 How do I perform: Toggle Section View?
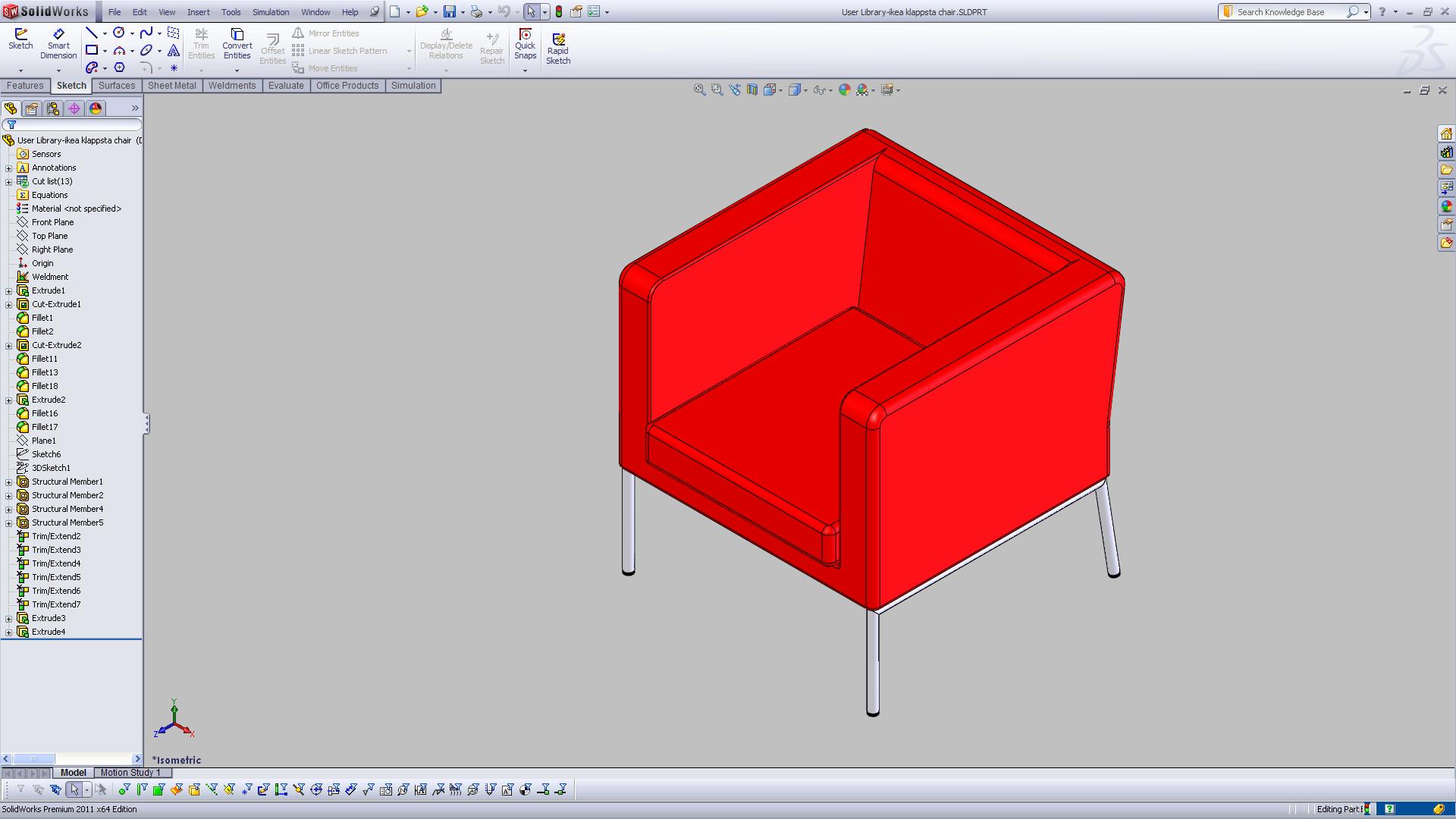coord(752,89)
